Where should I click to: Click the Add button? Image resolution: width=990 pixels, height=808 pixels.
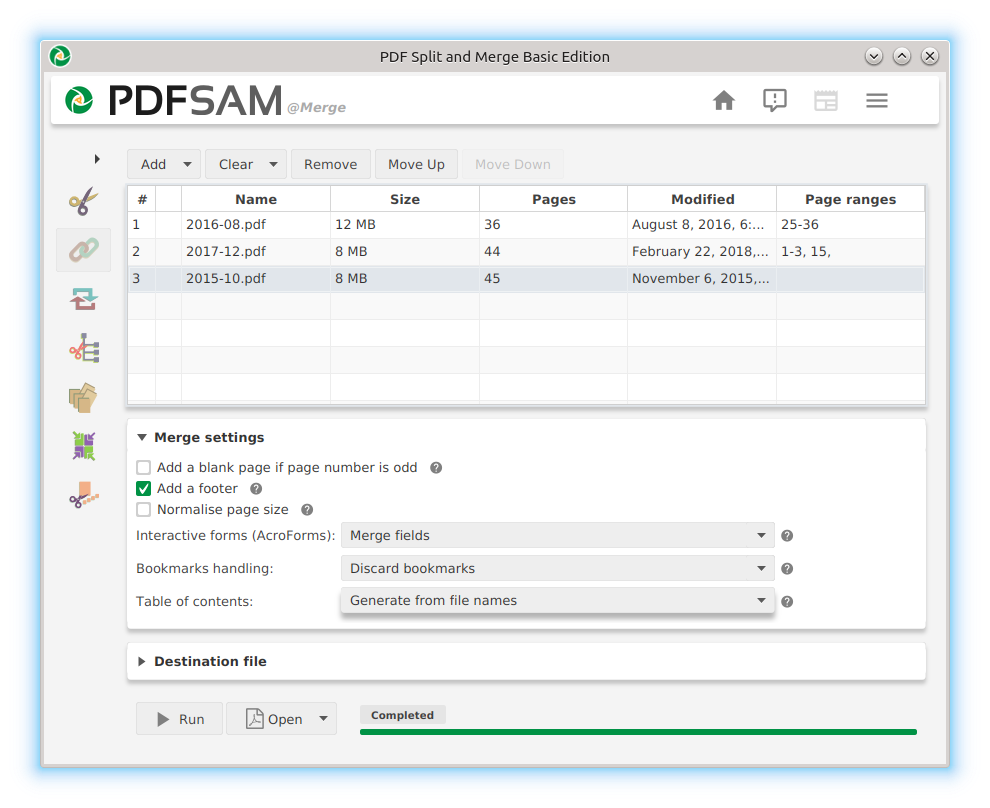153,164
